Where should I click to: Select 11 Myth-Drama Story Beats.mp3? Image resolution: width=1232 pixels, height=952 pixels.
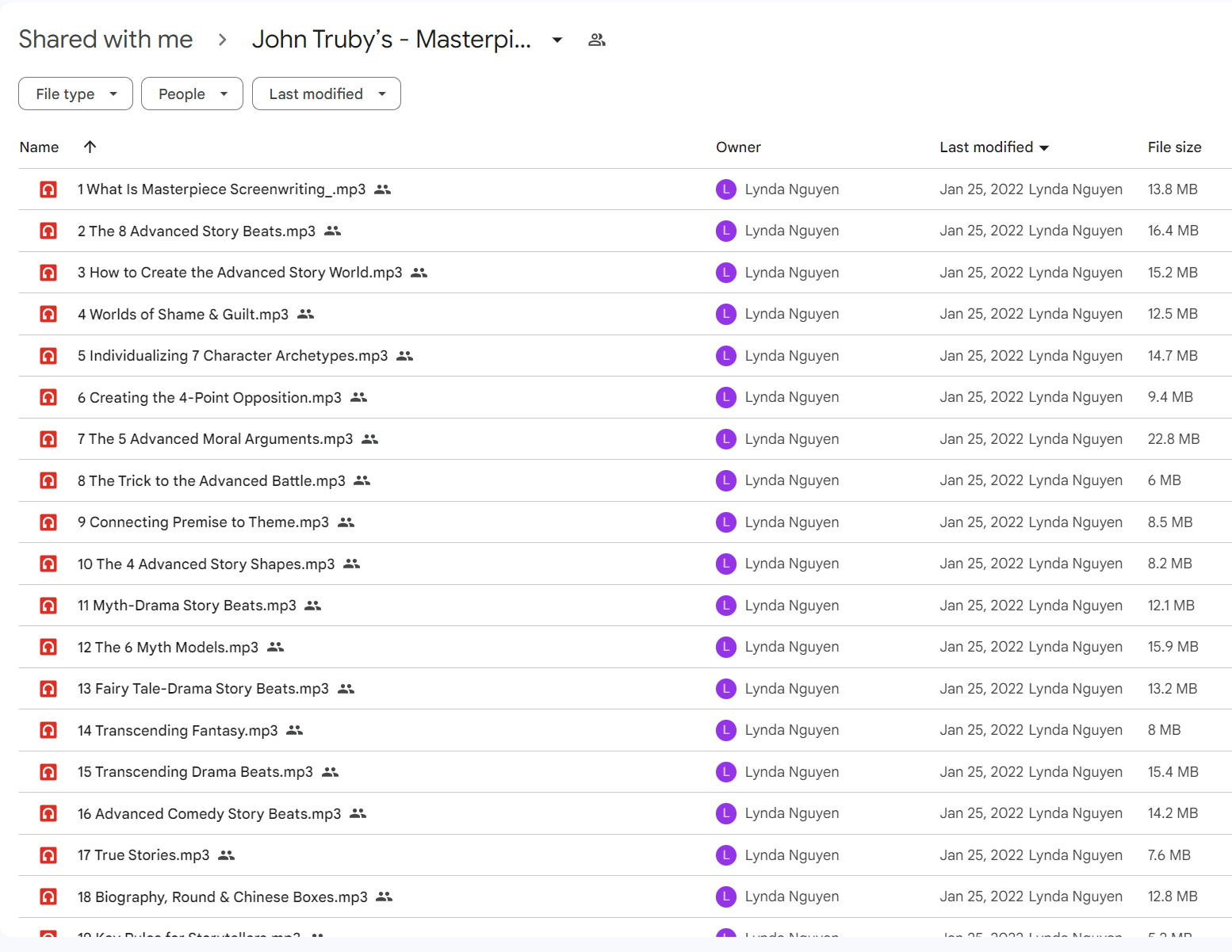(x=187, y=606)
